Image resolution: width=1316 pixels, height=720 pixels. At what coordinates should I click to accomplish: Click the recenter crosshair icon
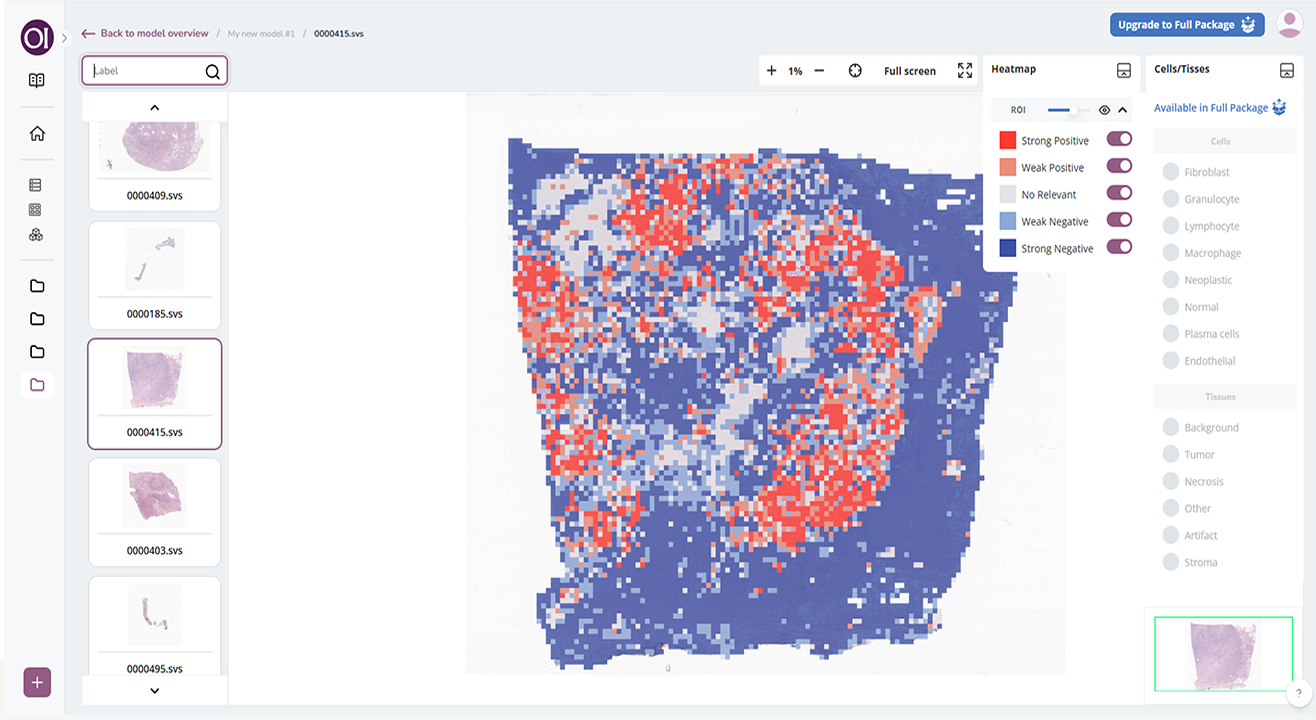(855, 71)
